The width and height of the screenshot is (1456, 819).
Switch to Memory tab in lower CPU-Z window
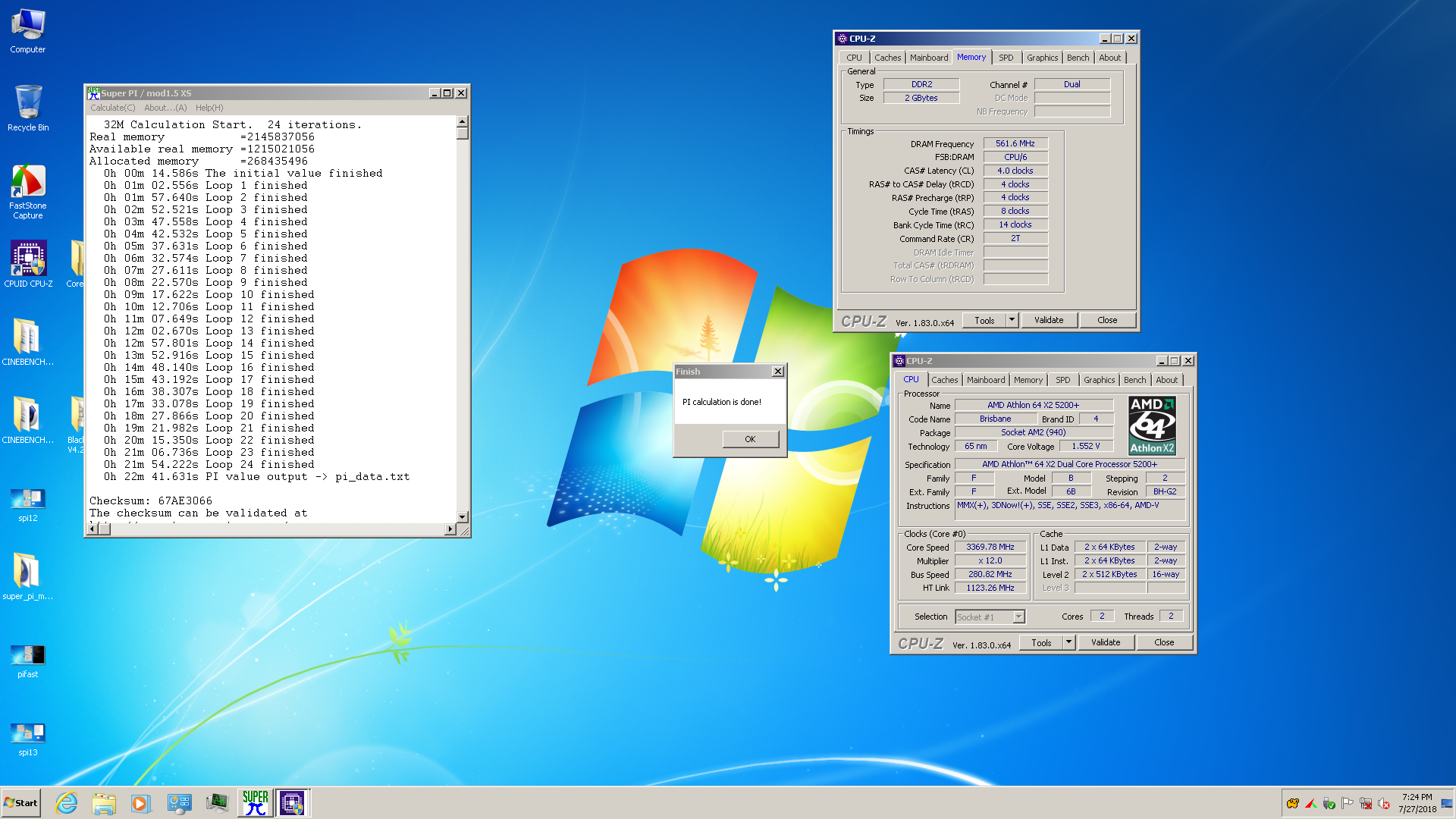tap(1028, 380)
